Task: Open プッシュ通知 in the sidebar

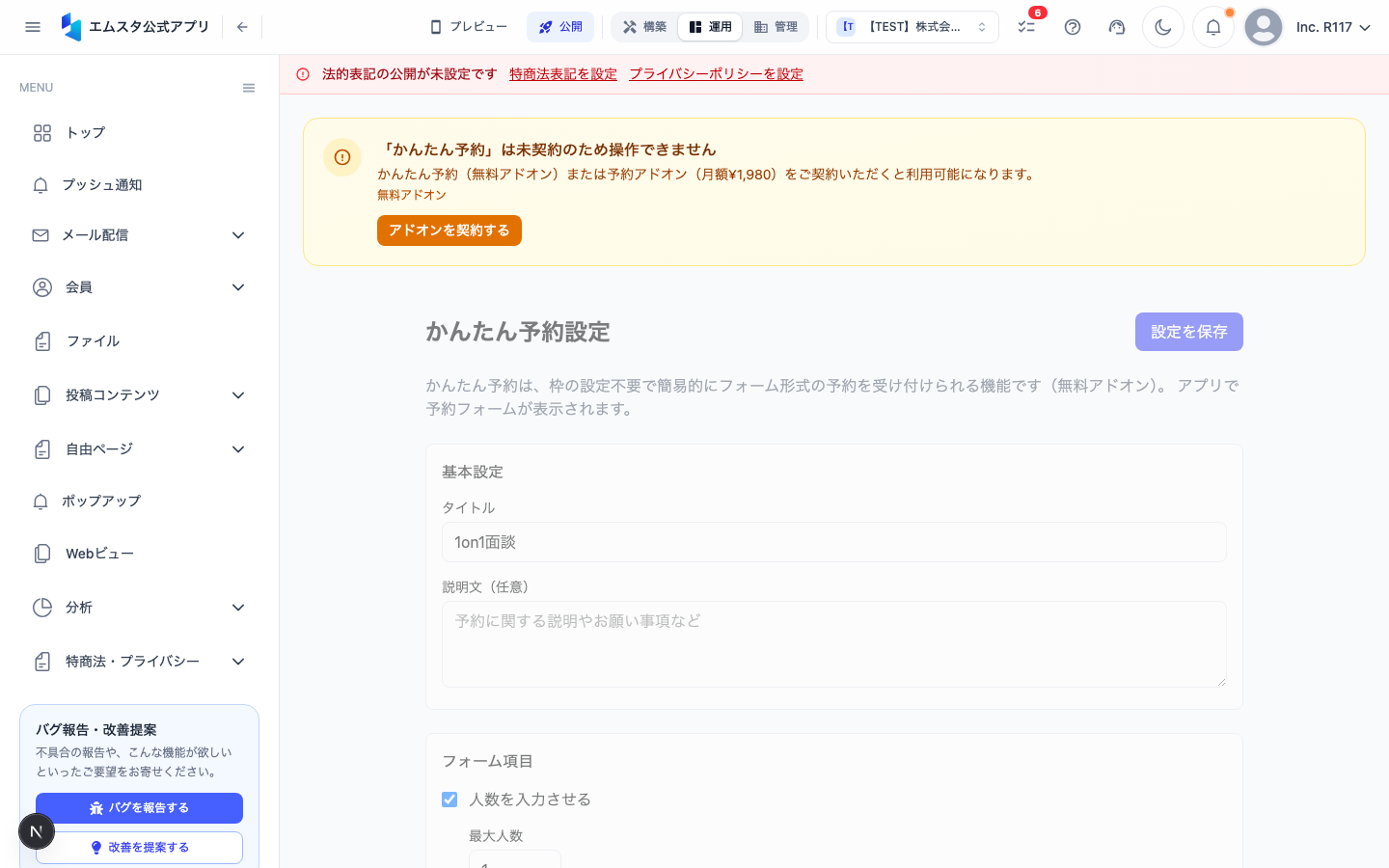Action: (139, 185)
